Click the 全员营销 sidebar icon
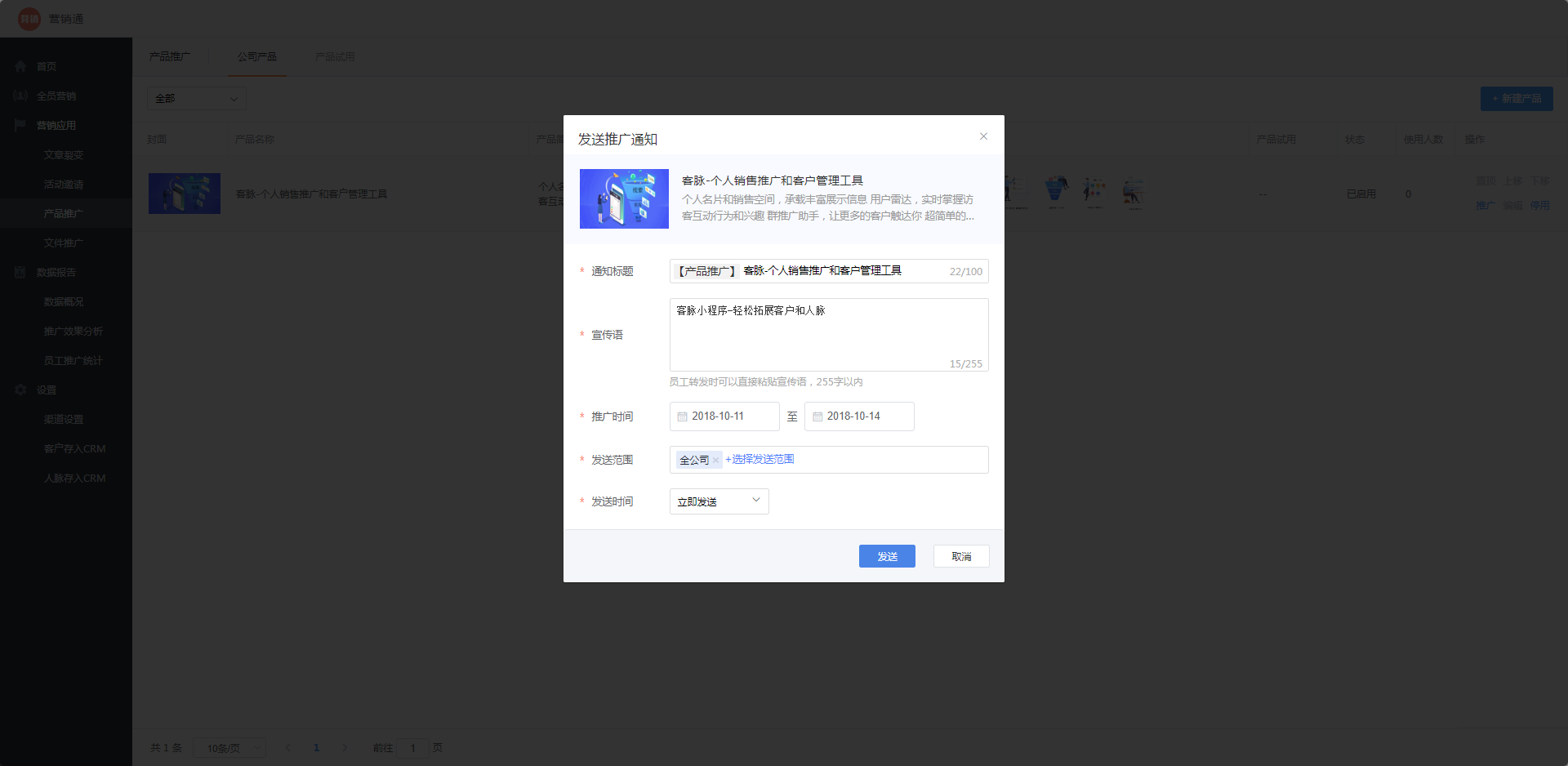Viewport: 1568px width, 766px height. pyautogui.click(x=20, y=96)
